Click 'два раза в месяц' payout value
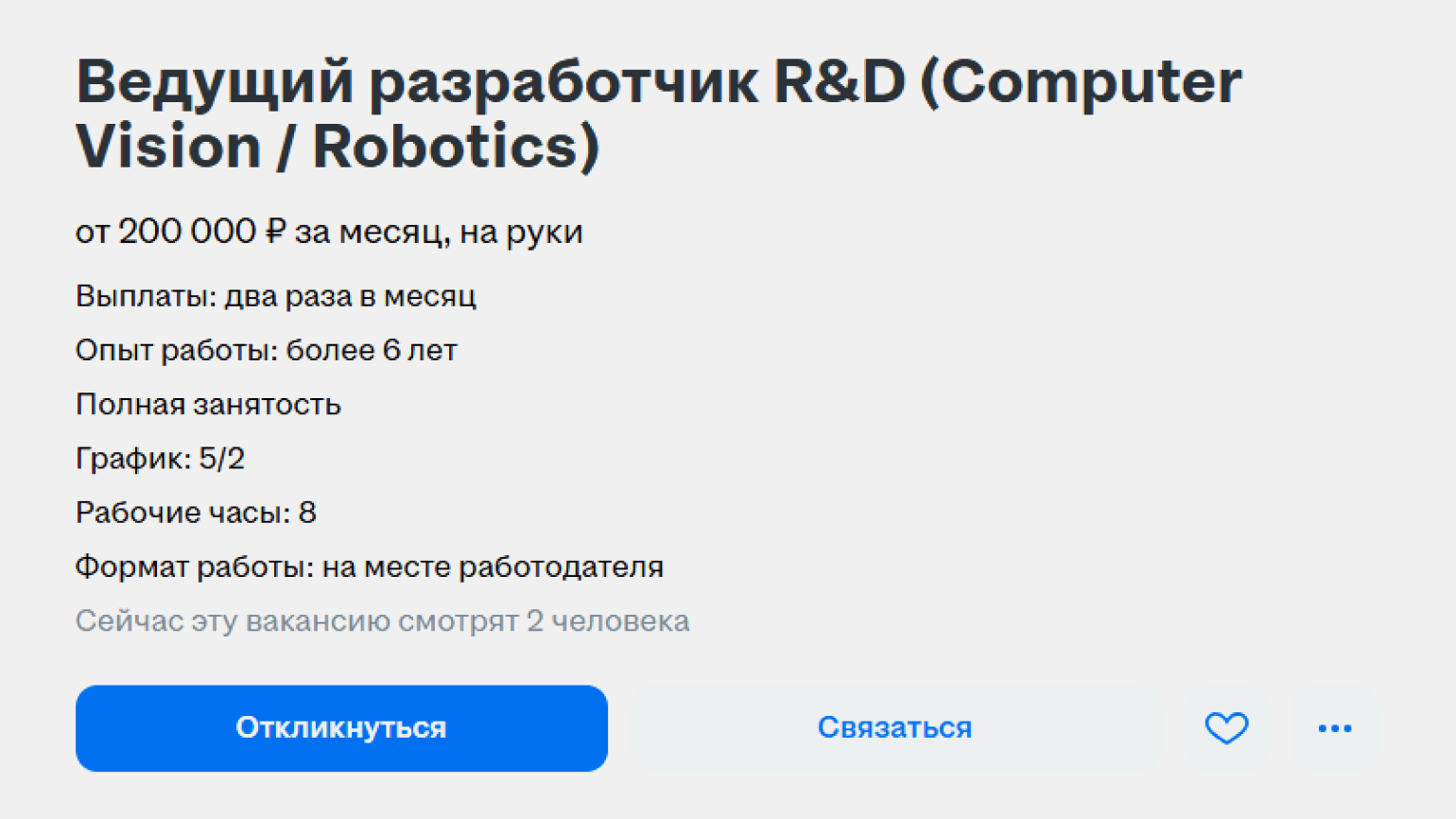The image size is (1456, 819). (x=350, y=296)
